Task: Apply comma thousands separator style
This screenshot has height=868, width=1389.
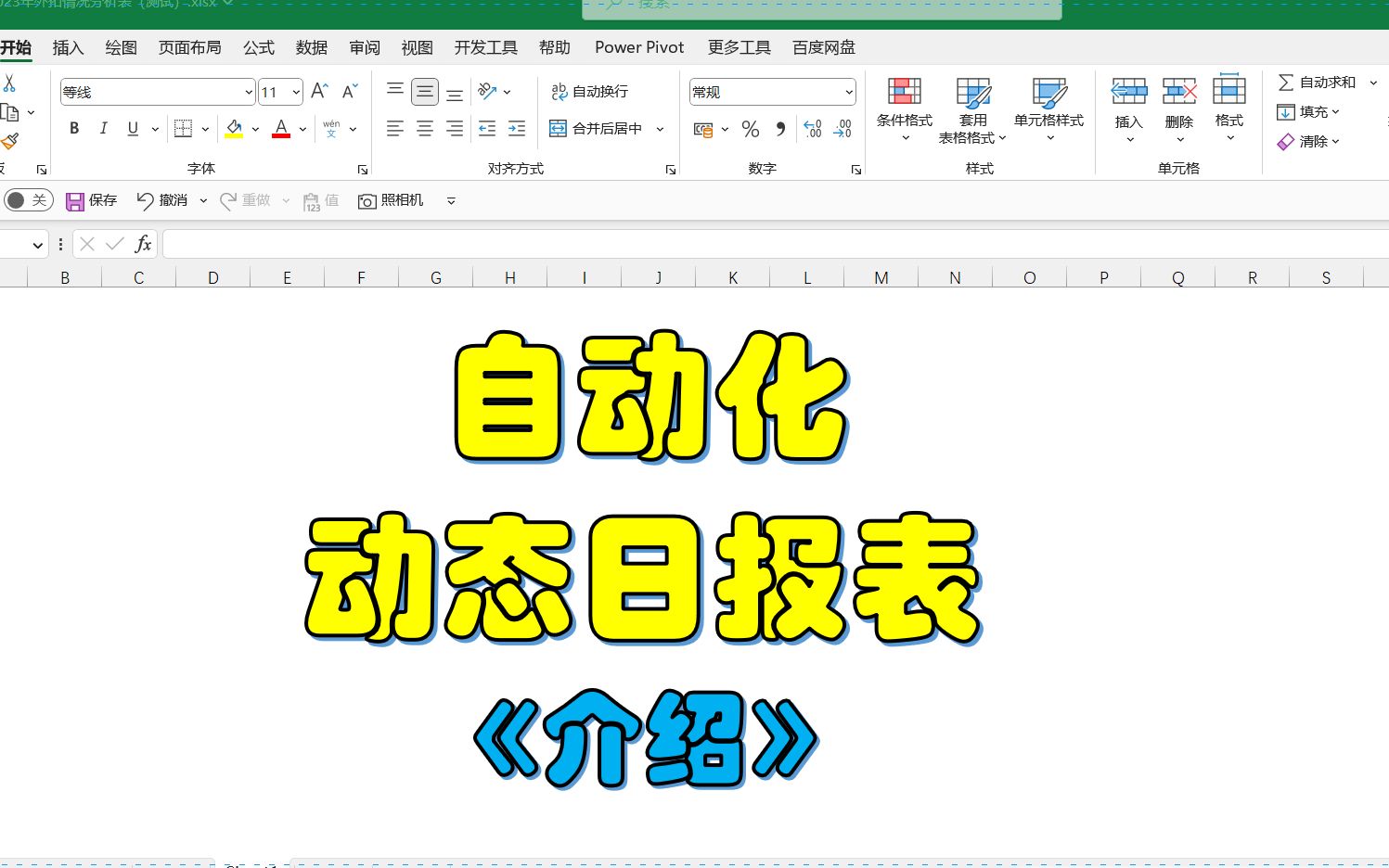Action: tap(780, 130)
